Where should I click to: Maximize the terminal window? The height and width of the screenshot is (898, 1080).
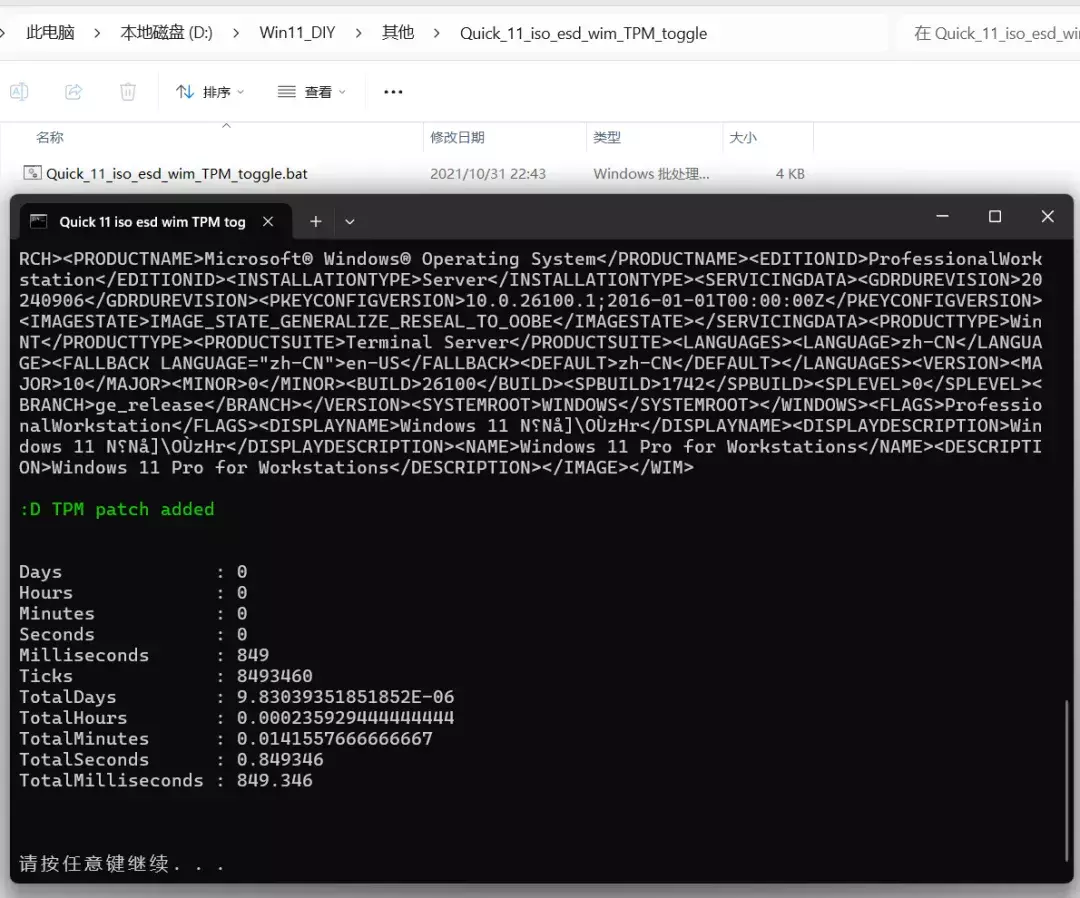995,216
